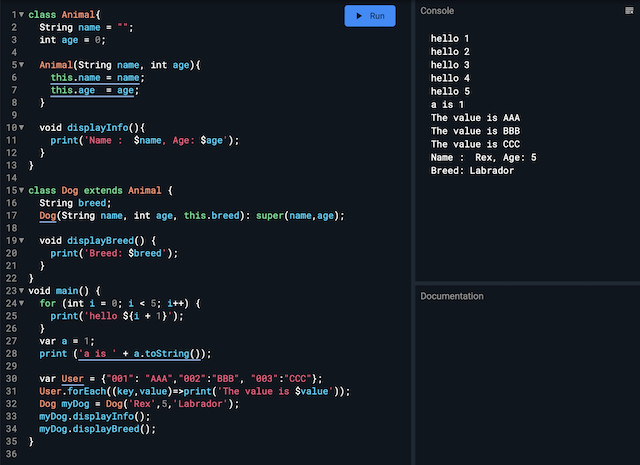Click 'extends' keyword on line 15
This screenshot has width=640, height=465.
103,191
